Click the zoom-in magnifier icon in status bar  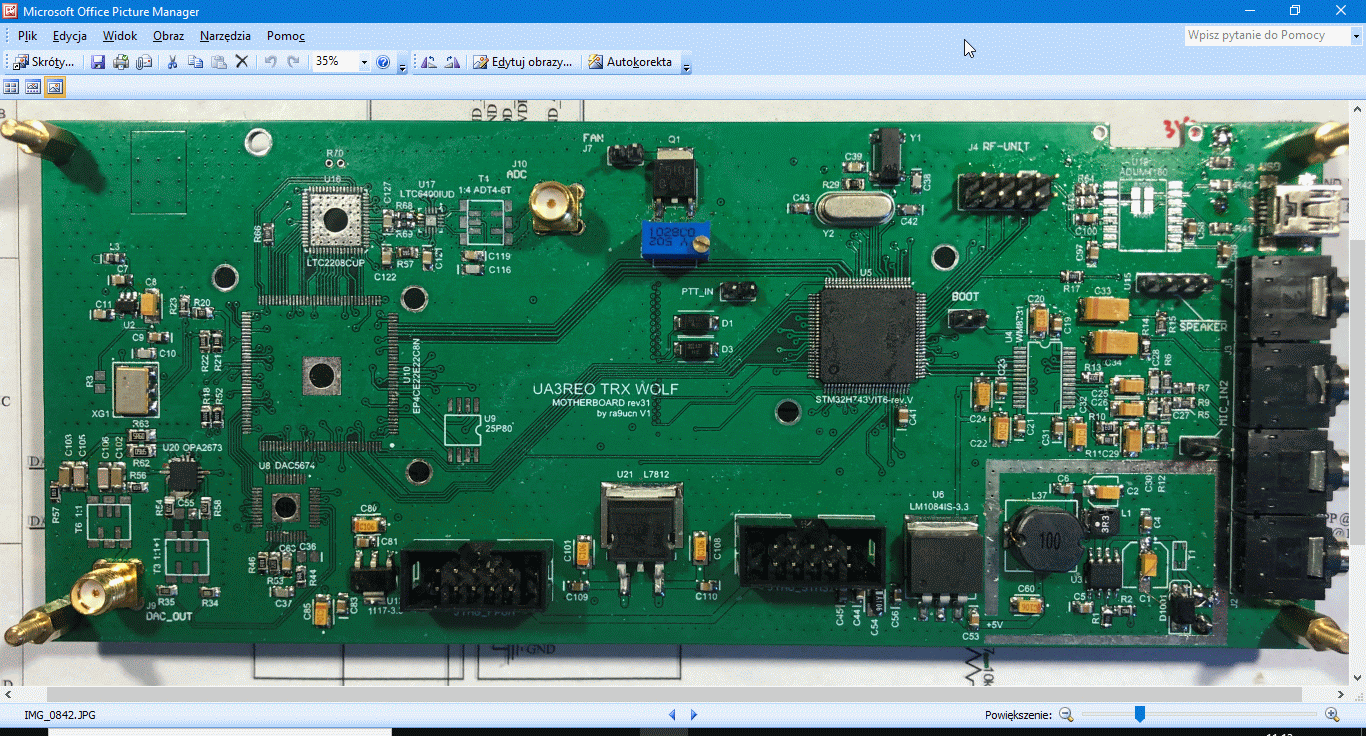(x=1332, y=714)
